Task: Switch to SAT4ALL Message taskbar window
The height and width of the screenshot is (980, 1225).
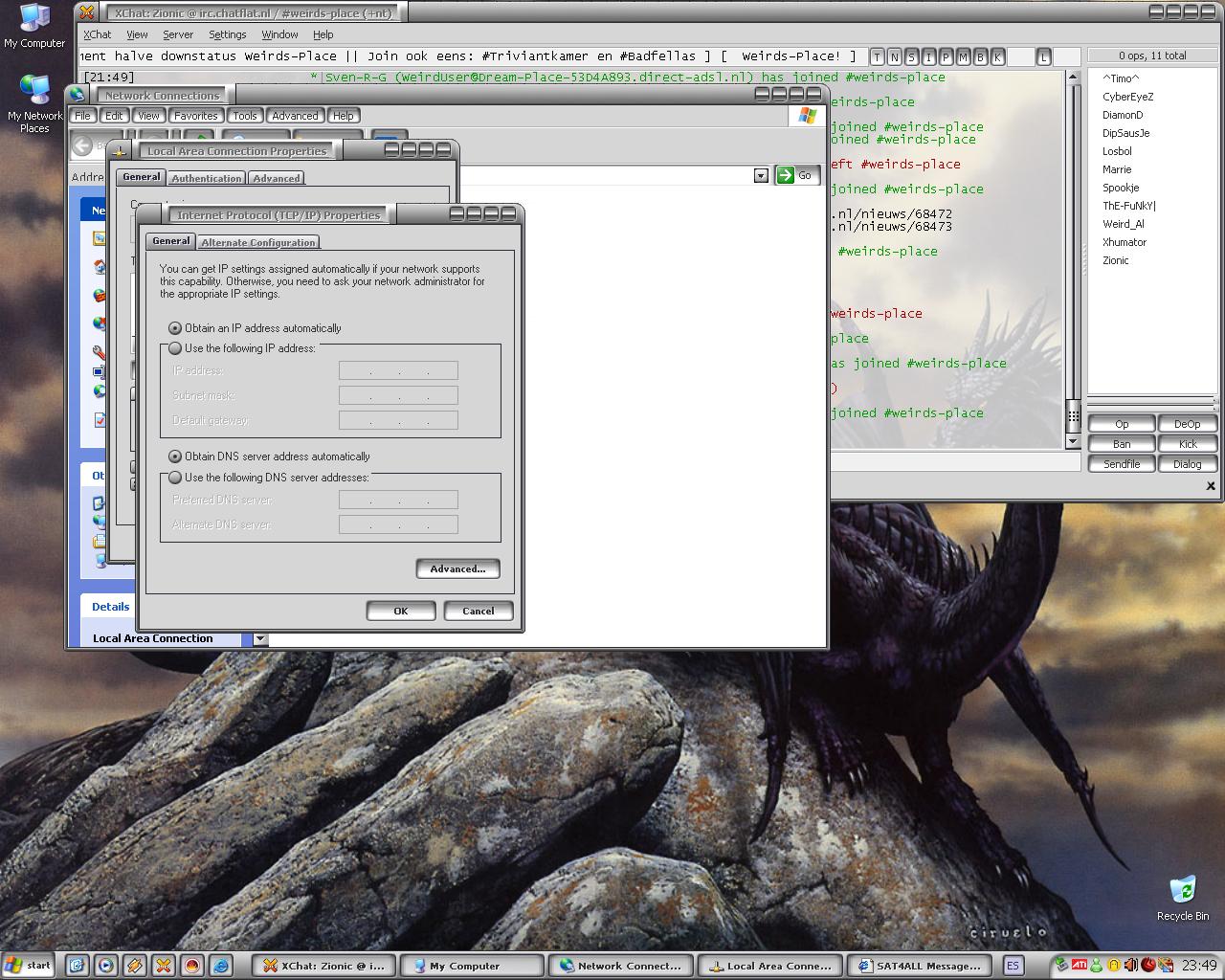Action: pos(921,966)
